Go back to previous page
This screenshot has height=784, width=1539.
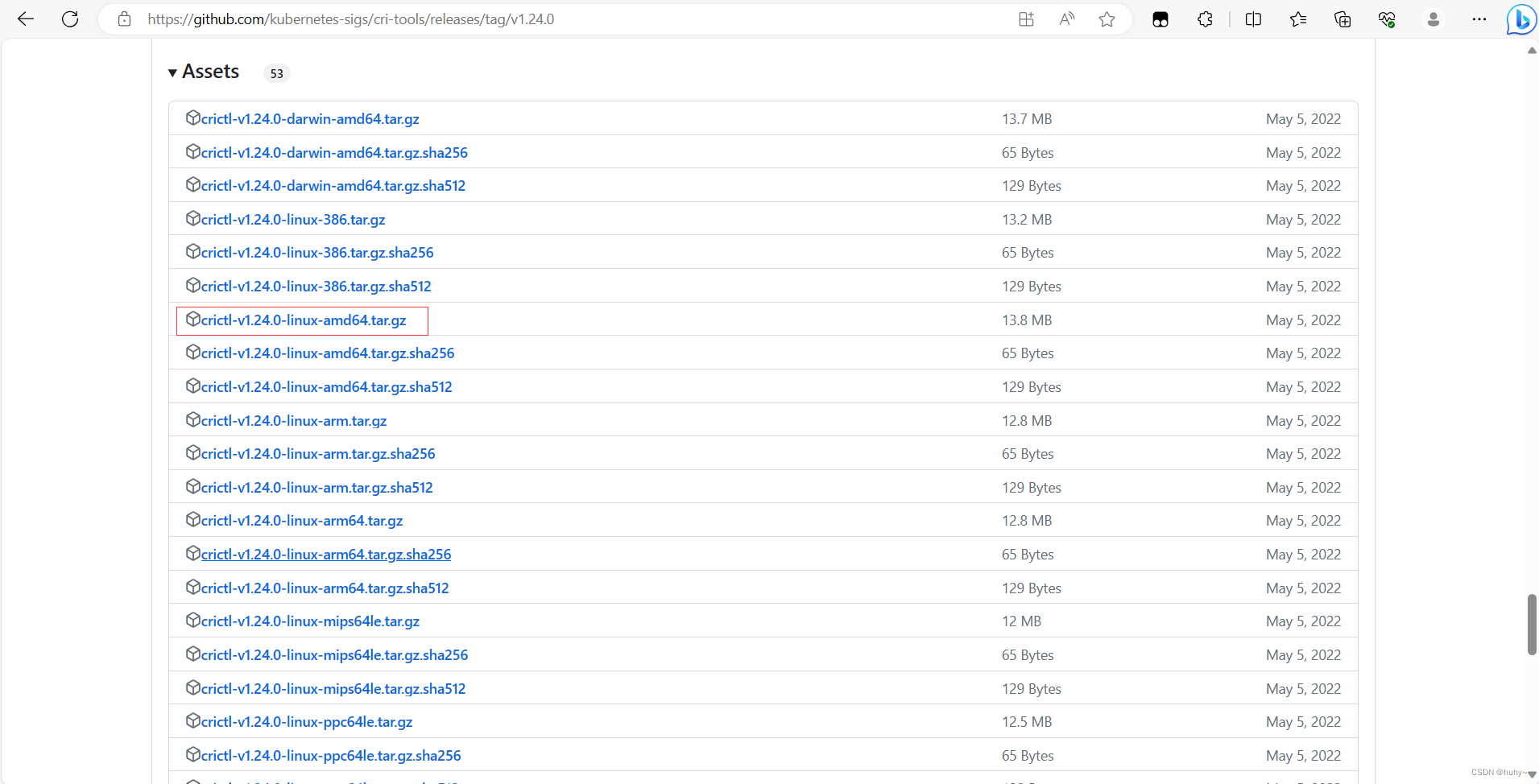26,19
